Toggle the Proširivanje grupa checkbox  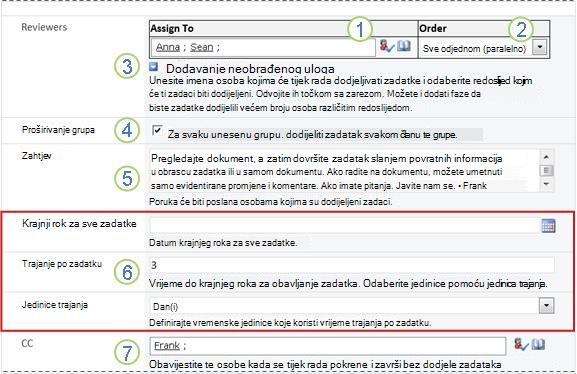pyautogui.click(x=157, y=130)
